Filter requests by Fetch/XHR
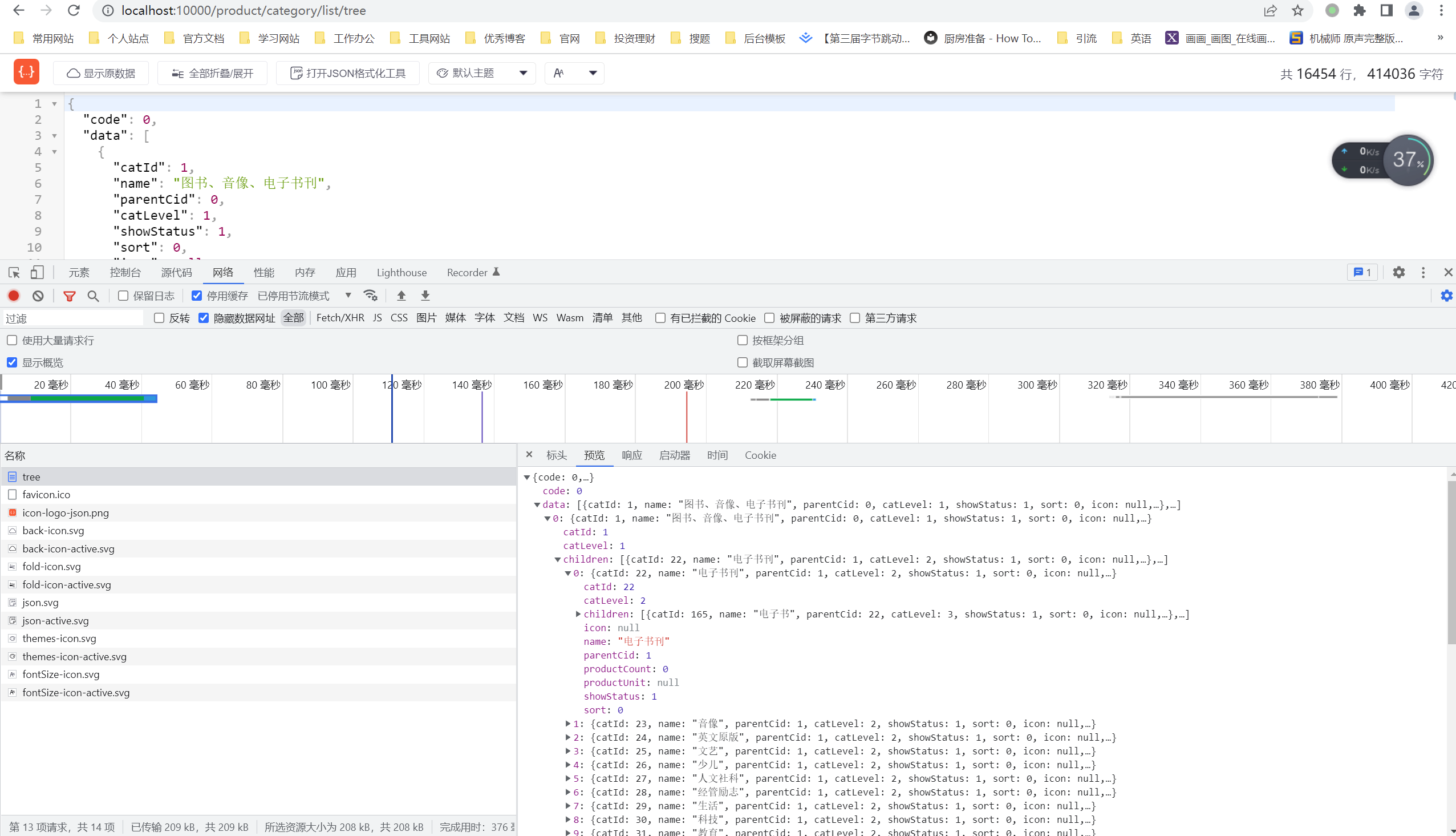This screenshot has width=1456, height=836. (340, 318)
